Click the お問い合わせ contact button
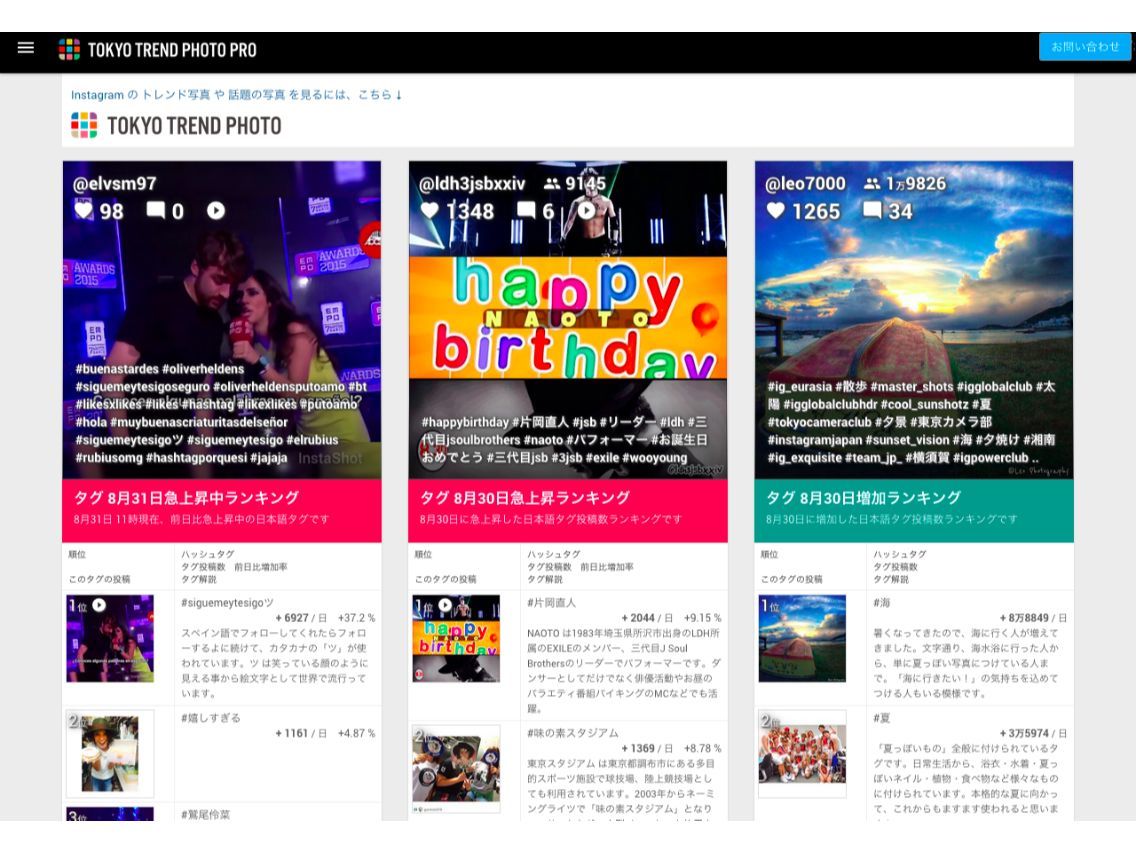This screenshot has width=1136, height=852. point(1085,46)
